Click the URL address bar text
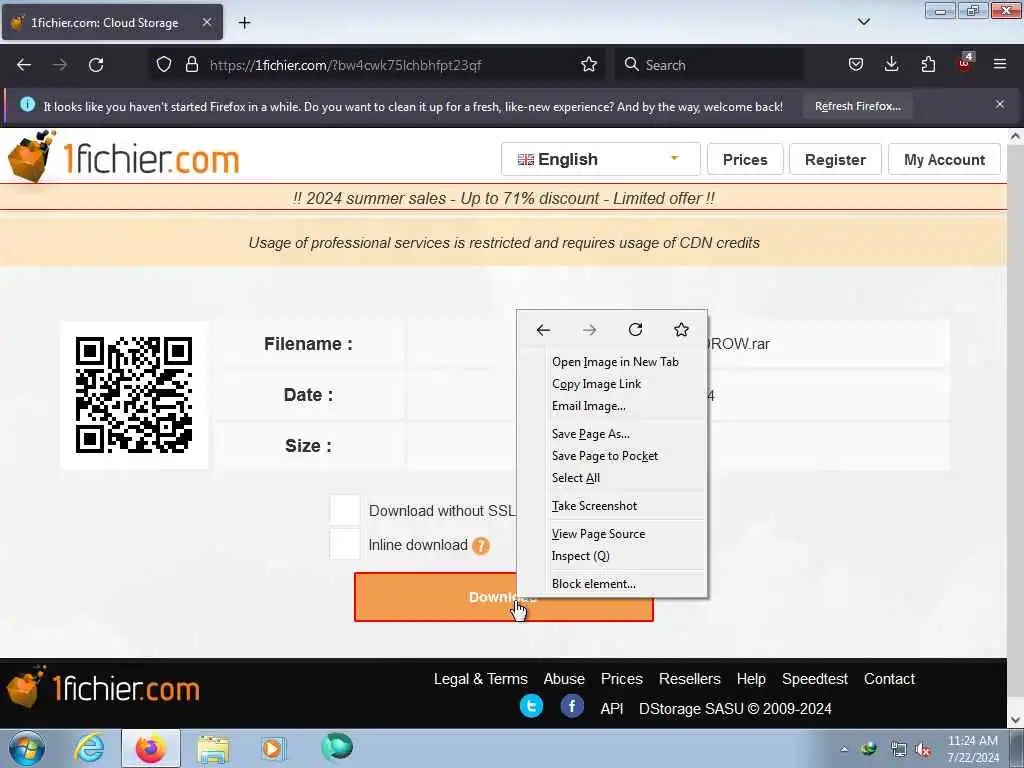Viewport: 1024px width, 768px height. (x=345, y=65)
